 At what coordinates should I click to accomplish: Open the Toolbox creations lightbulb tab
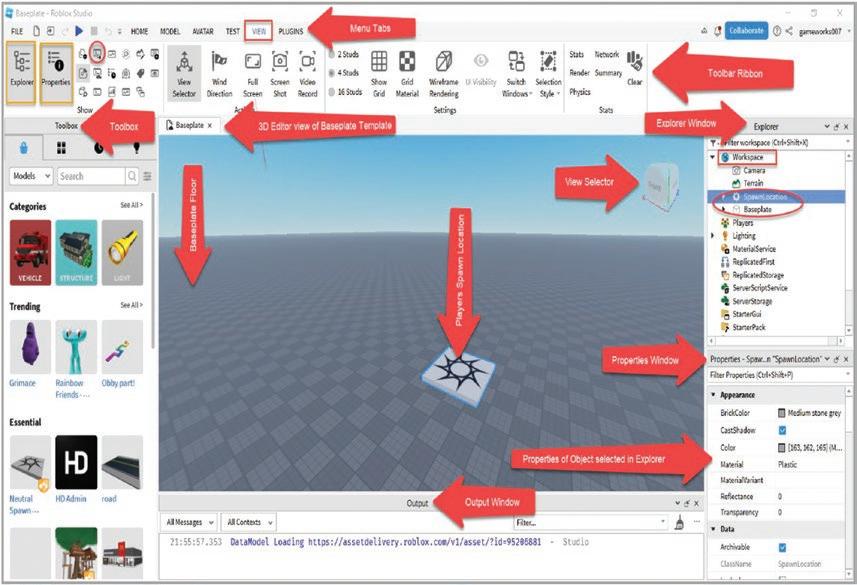point(136,148)
